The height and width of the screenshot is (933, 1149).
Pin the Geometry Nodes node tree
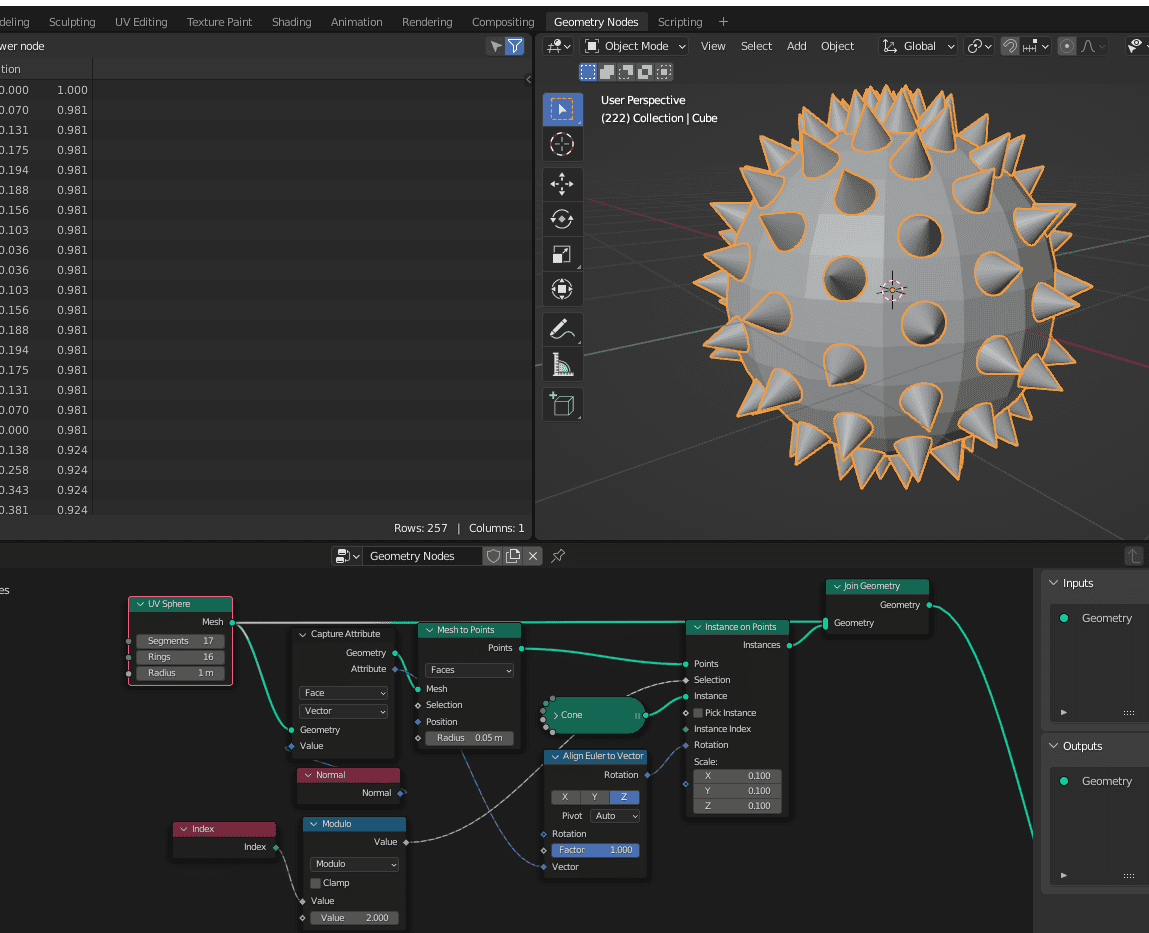tap(558, 556)
